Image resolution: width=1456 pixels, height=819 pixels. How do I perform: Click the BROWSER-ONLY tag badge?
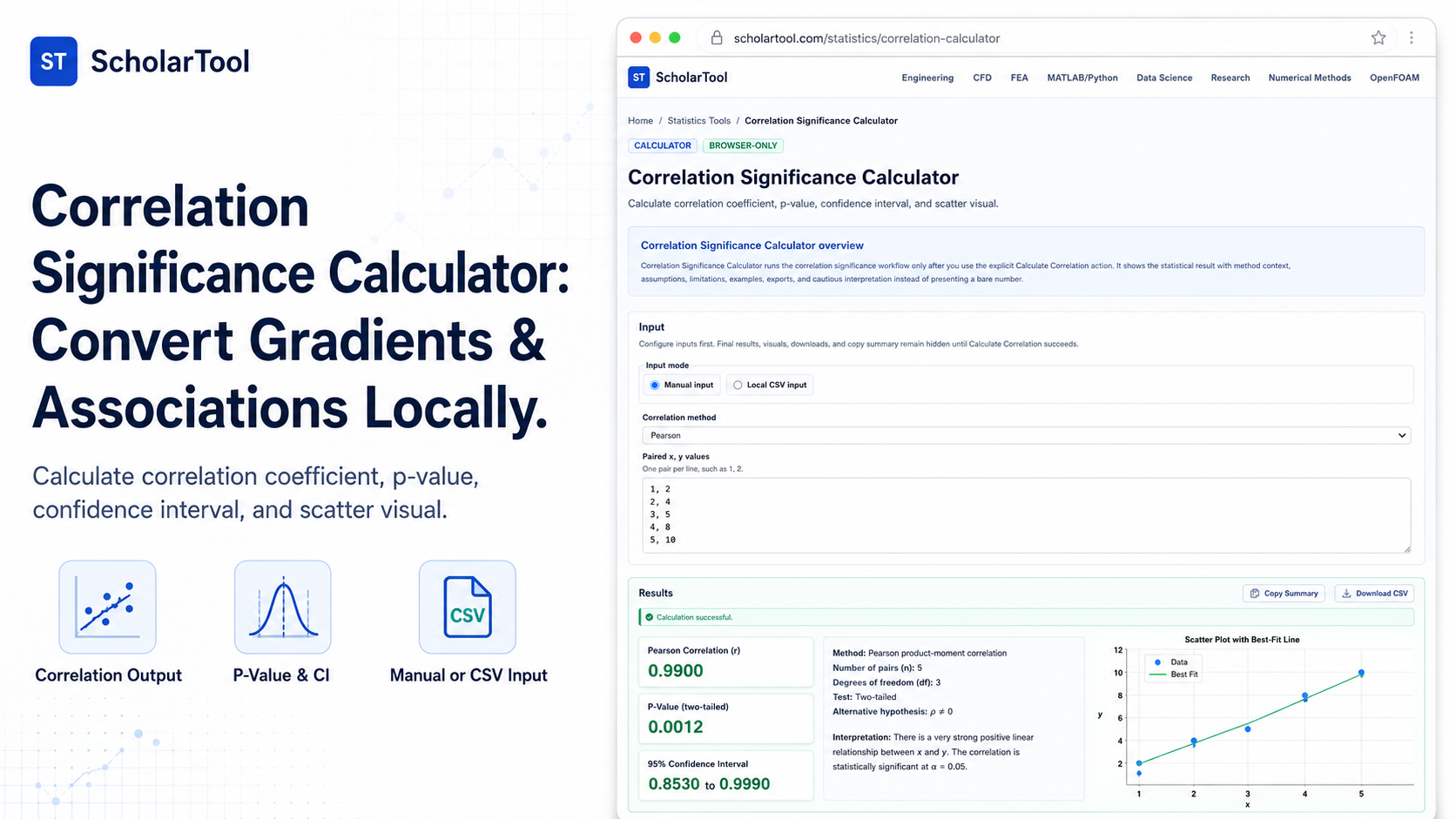click(x=743, y=145)
